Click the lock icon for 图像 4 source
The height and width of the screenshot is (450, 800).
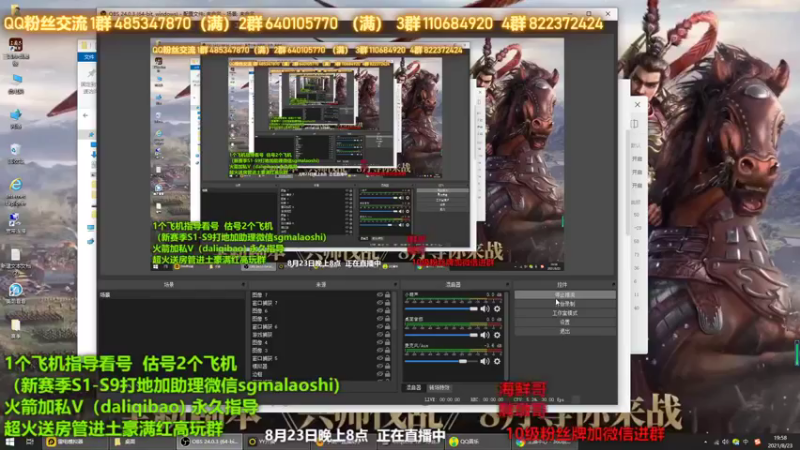(388, 343)
